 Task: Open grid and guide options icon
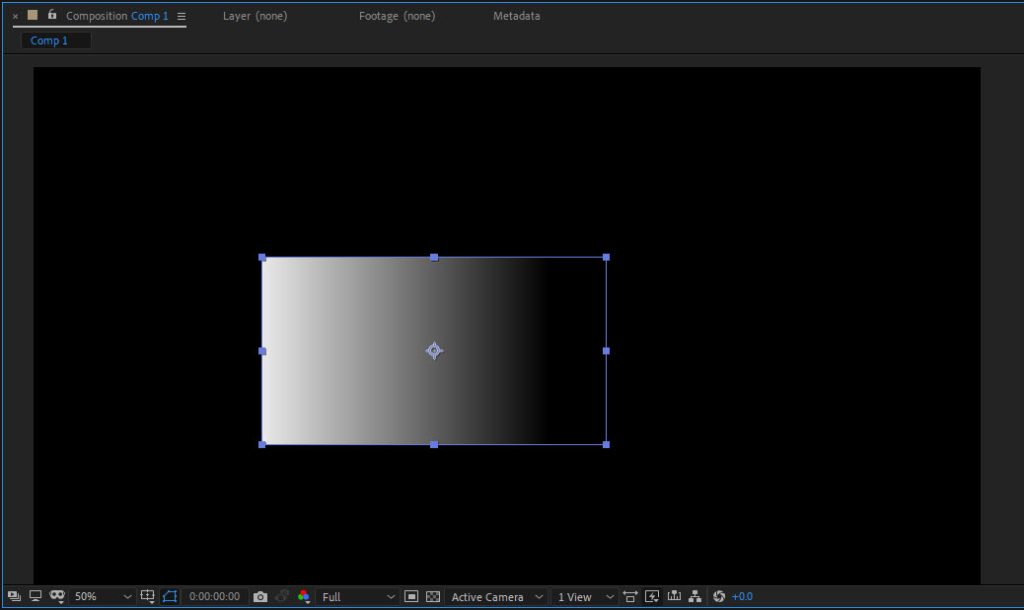(x=148, y=597)
